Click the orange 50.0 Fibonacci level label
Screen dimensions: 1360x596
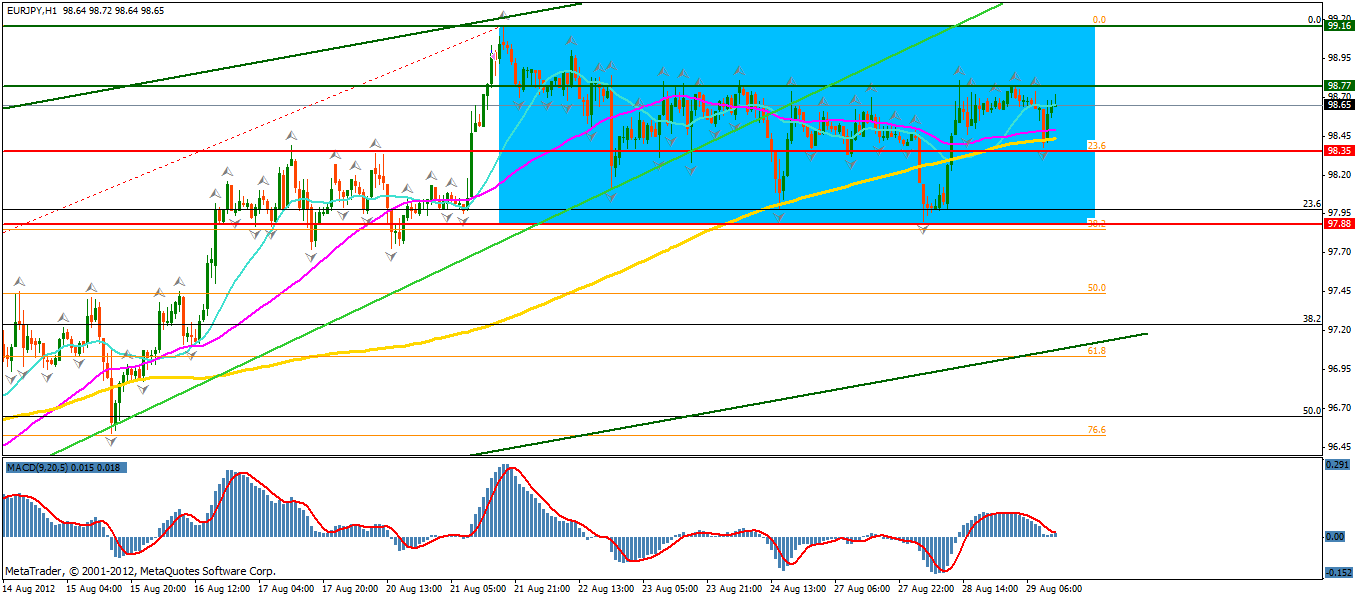click(x=1096, y=288)
